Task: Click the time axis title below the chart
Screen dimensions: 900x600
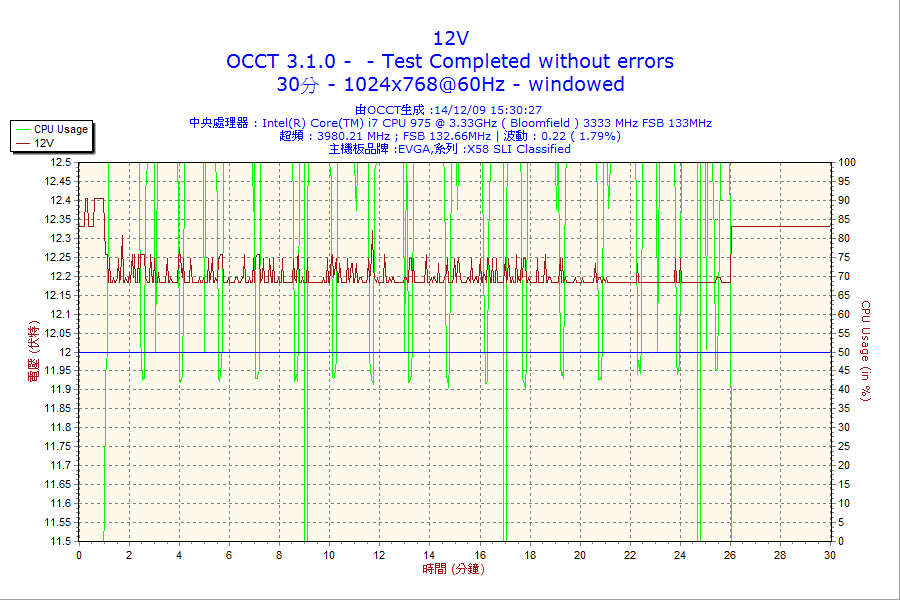Action: coord(453,569)
